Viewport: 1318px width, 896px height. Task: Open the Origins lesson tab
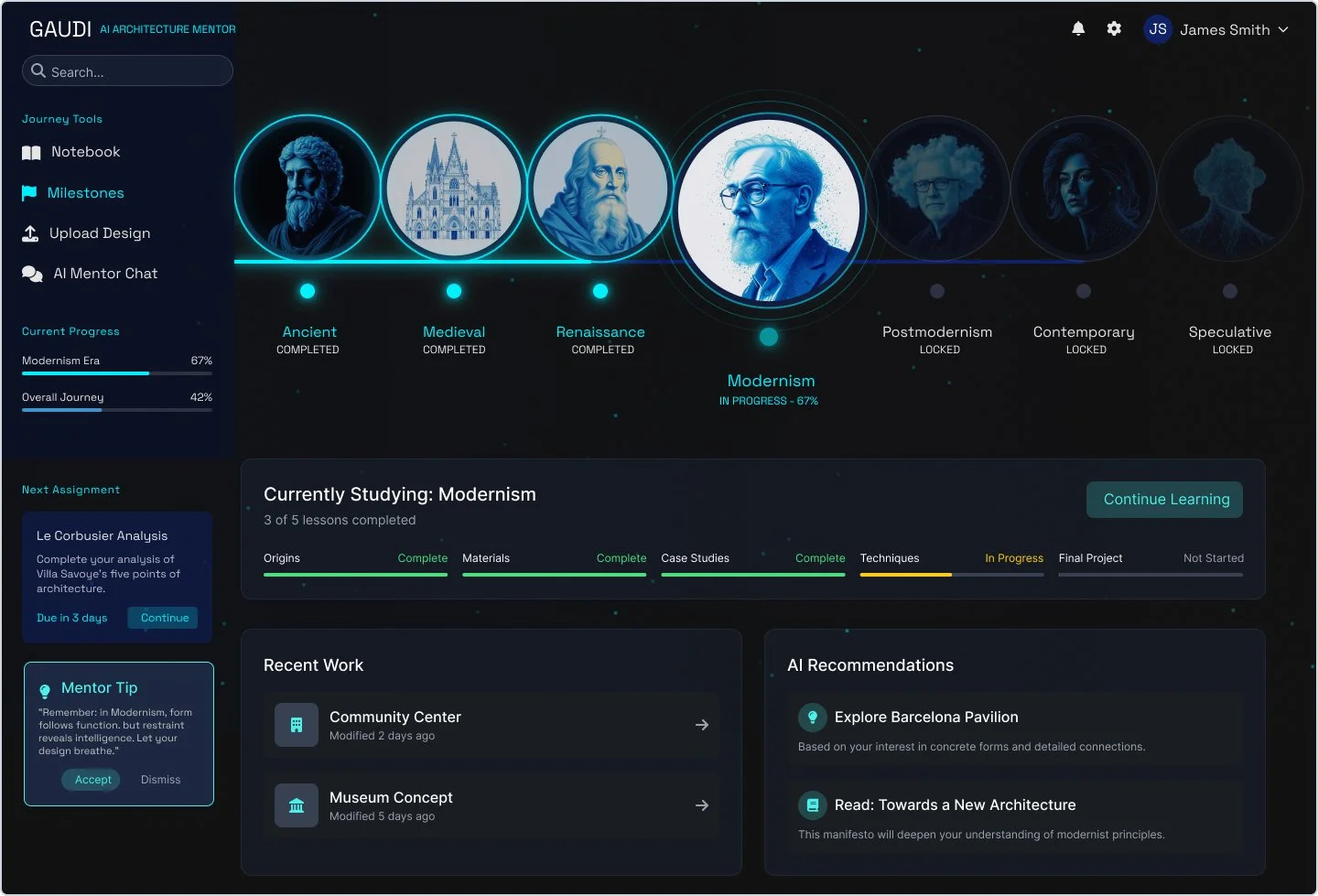click(355, 563)
